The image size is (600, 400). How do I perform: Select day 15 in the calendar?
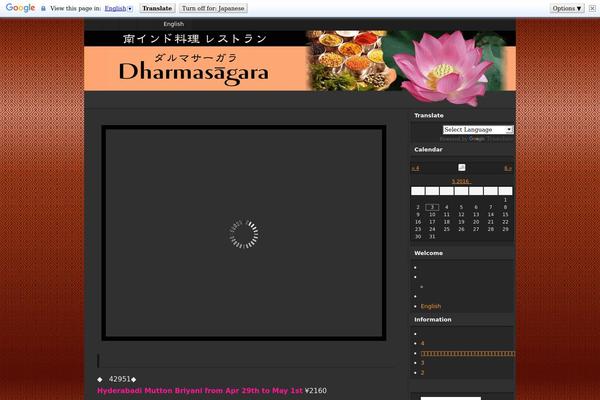(505, 214)
